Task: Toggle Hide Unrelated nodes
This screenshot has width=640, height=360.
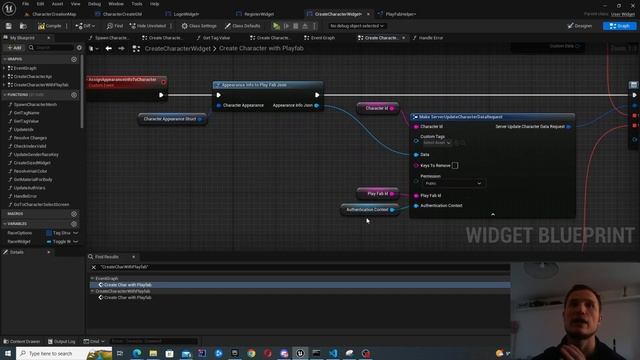Action: pyautogui.click(x=148, y=26)
